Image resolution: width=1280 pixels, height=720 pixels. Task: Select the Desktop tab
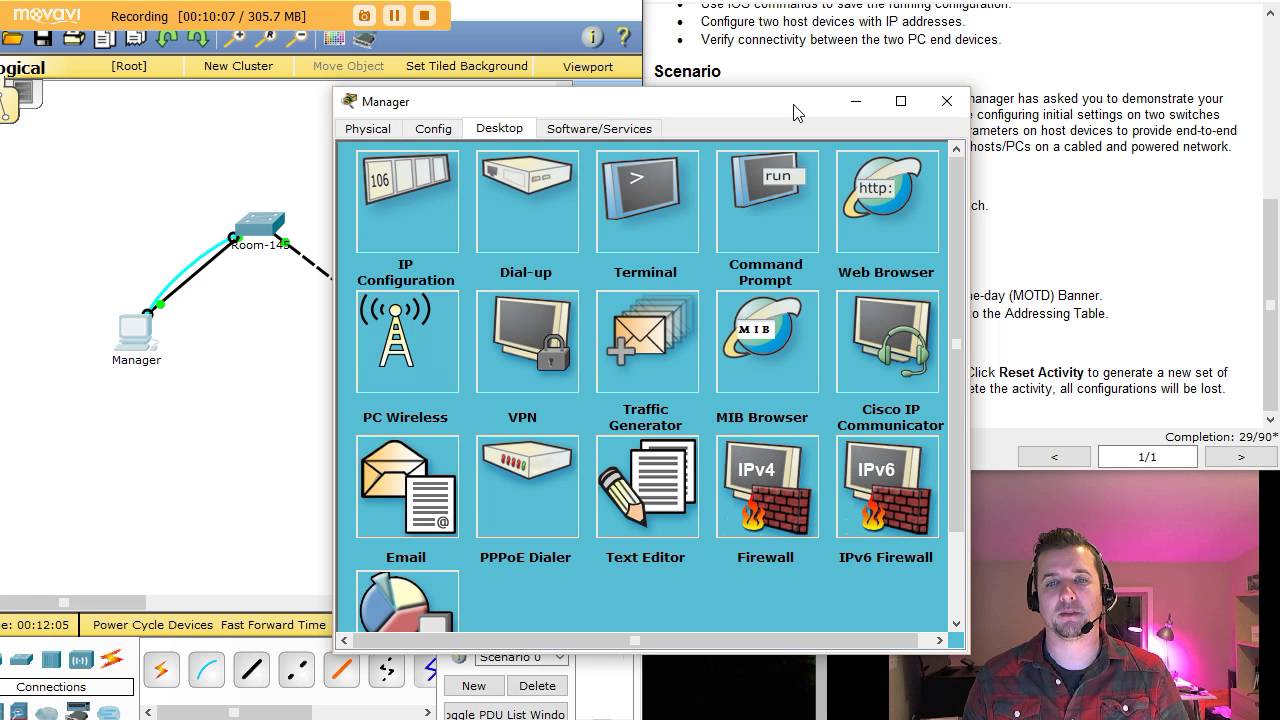pos(499,128)
